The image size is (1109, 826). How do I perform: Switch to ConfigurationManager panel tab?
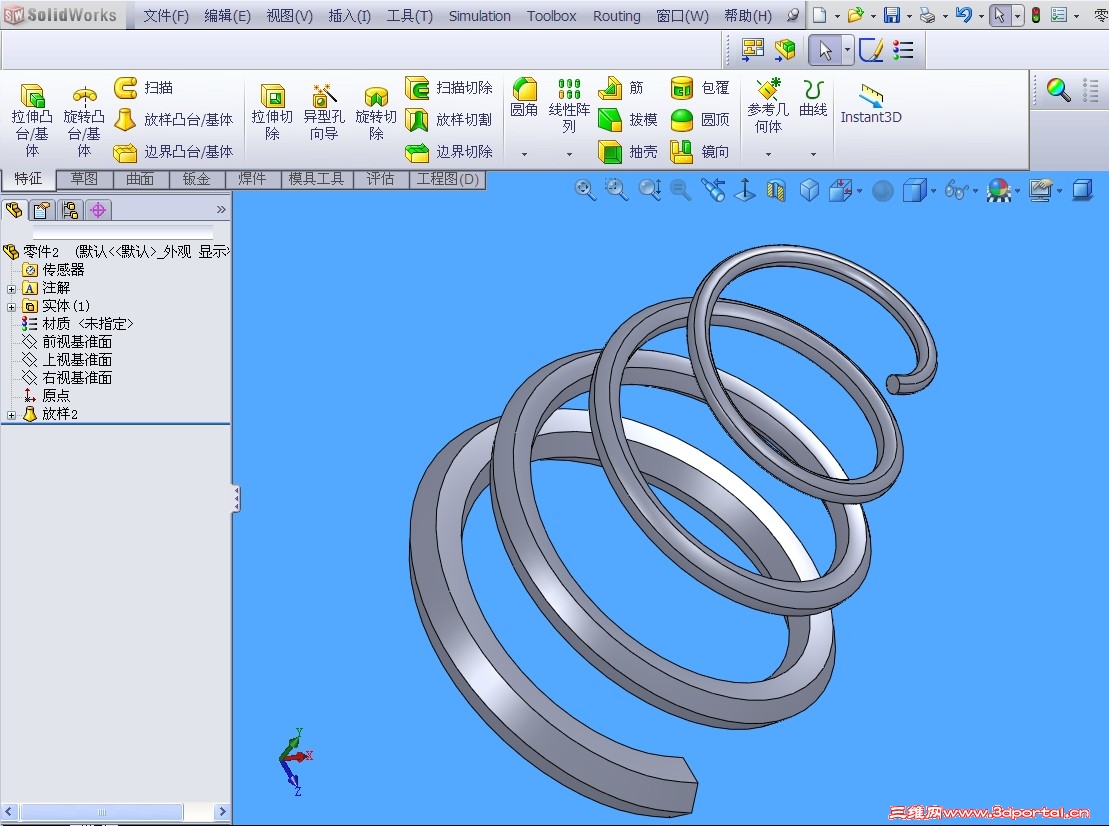pyautogui.click(x=69, y=210)
